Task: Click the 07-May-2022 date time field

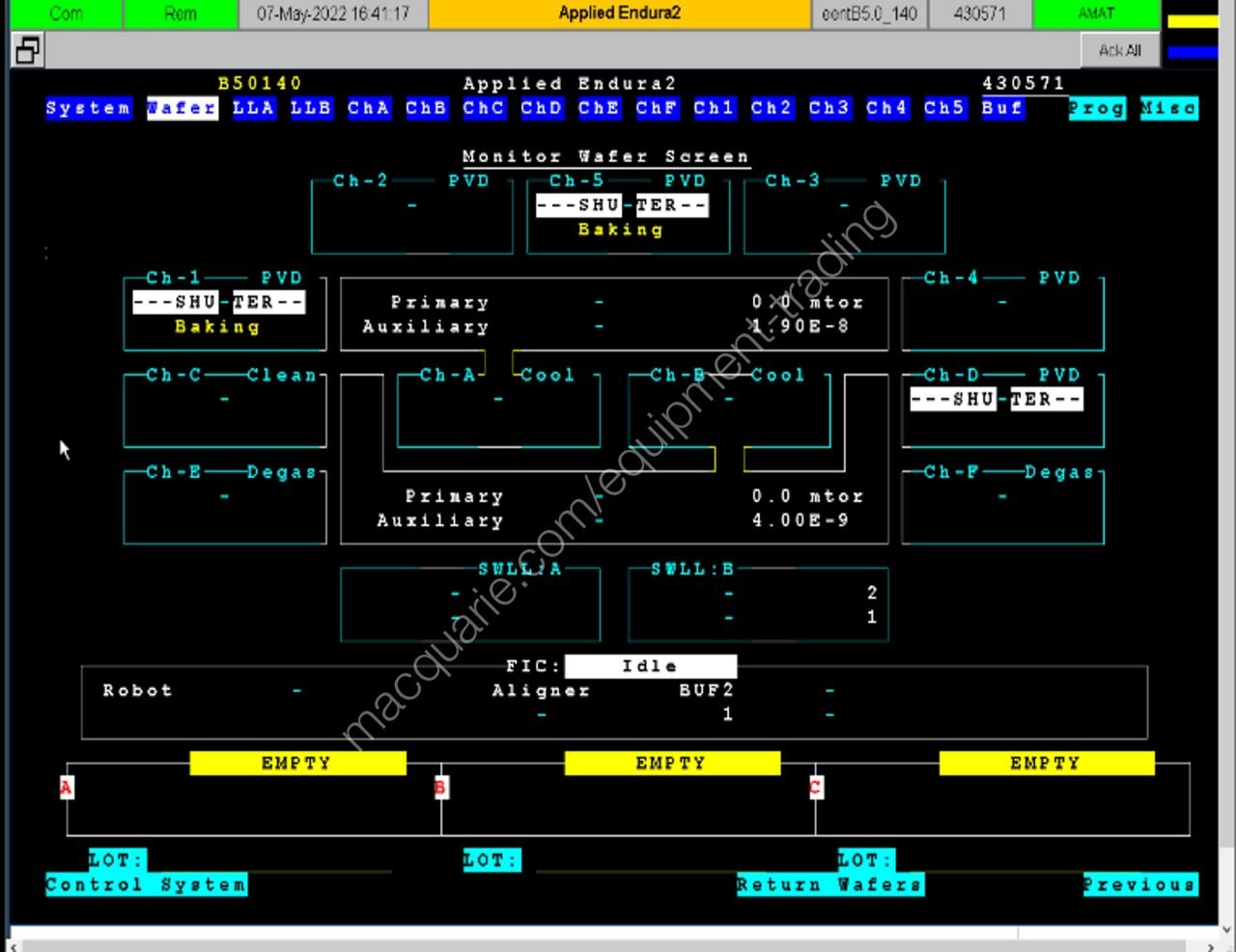Action: click(x=333, y=14)
